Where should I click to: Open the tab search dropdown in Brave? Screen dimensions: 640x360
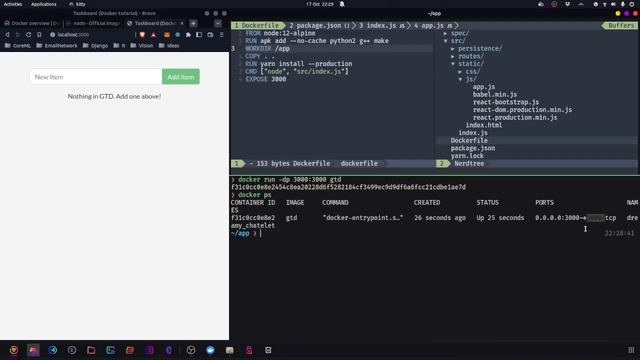tap(218, 23)
